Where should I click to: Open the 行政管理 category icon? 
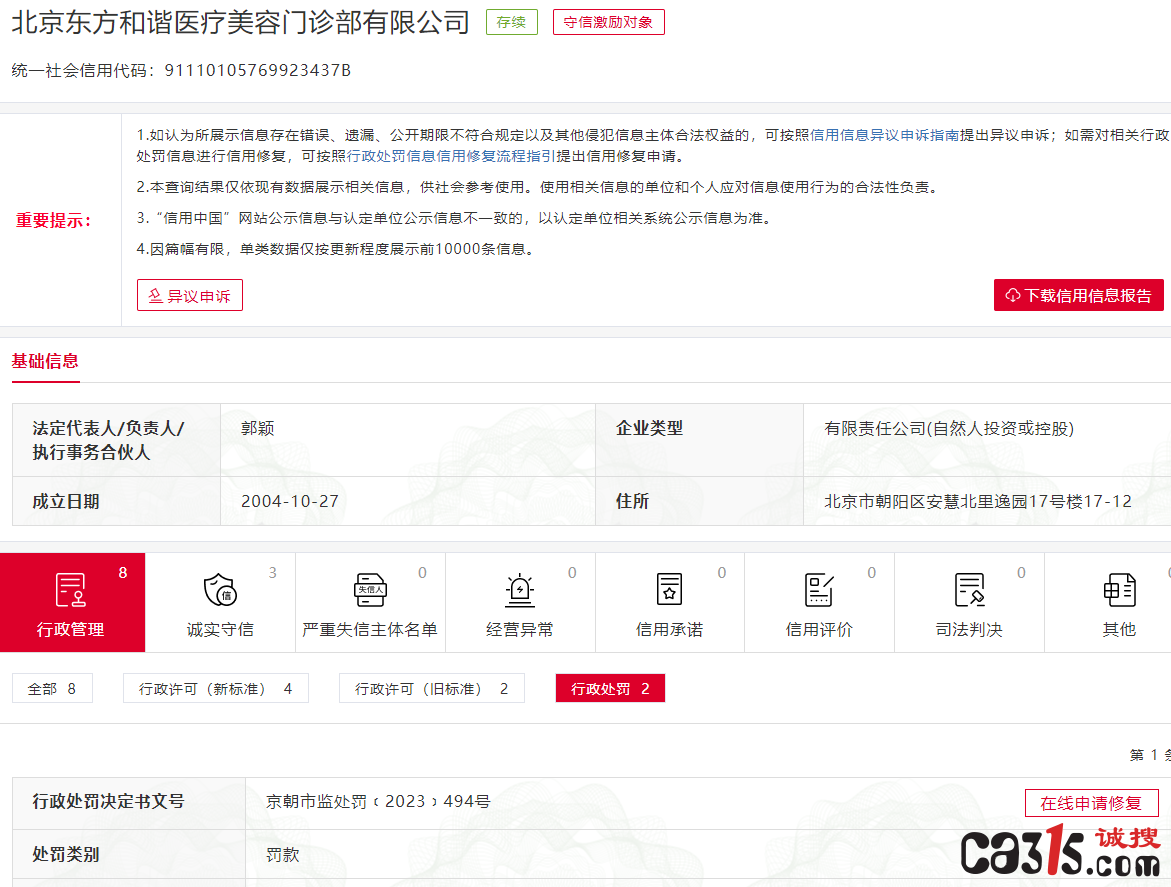coord(71,590)
